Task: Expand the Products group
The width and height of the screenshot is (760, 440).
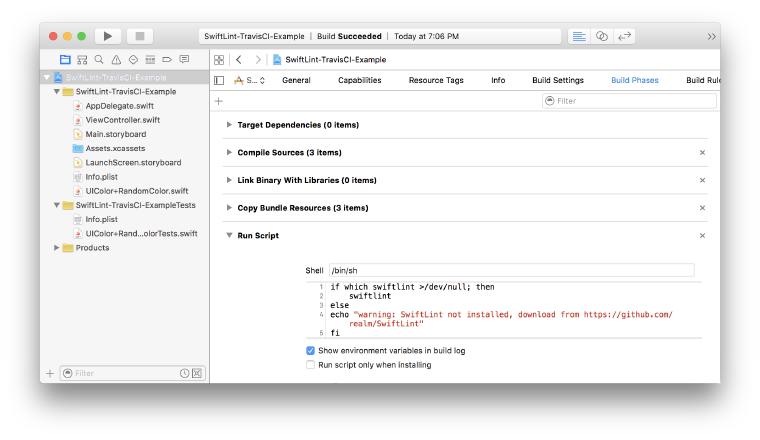Action: point(57,248)
